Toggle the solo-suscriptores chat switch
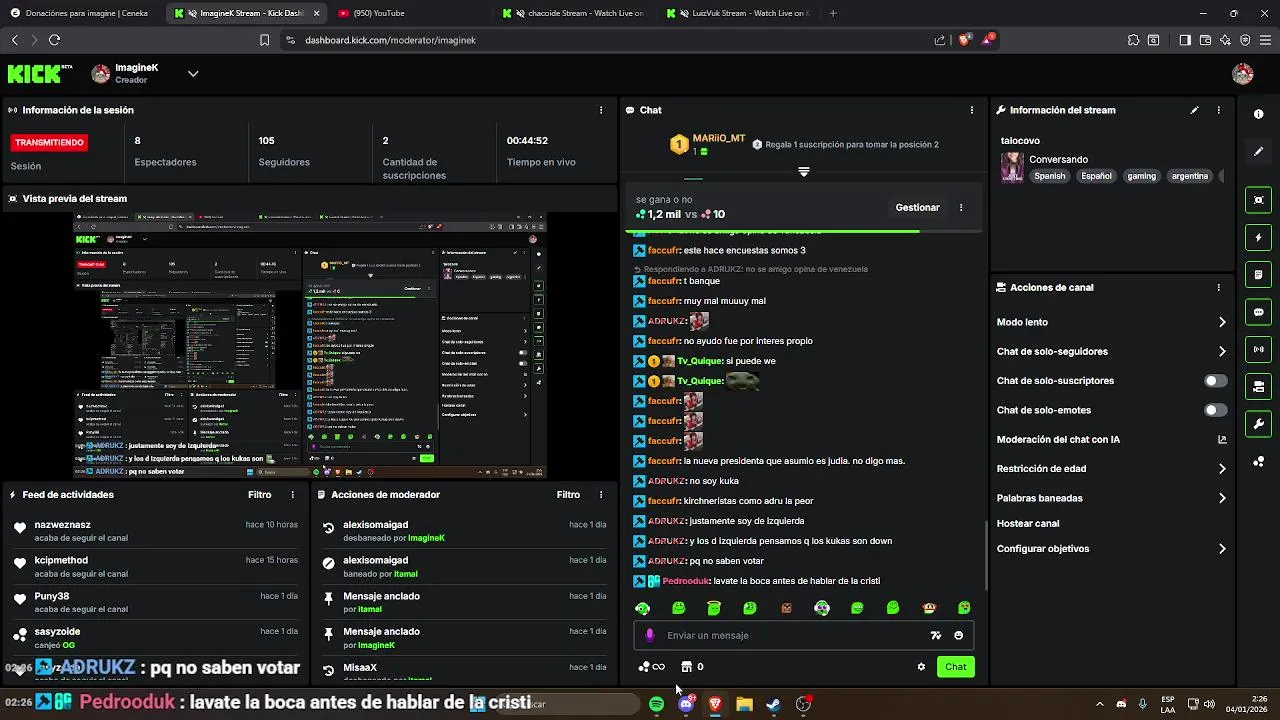 [1215, 381]
